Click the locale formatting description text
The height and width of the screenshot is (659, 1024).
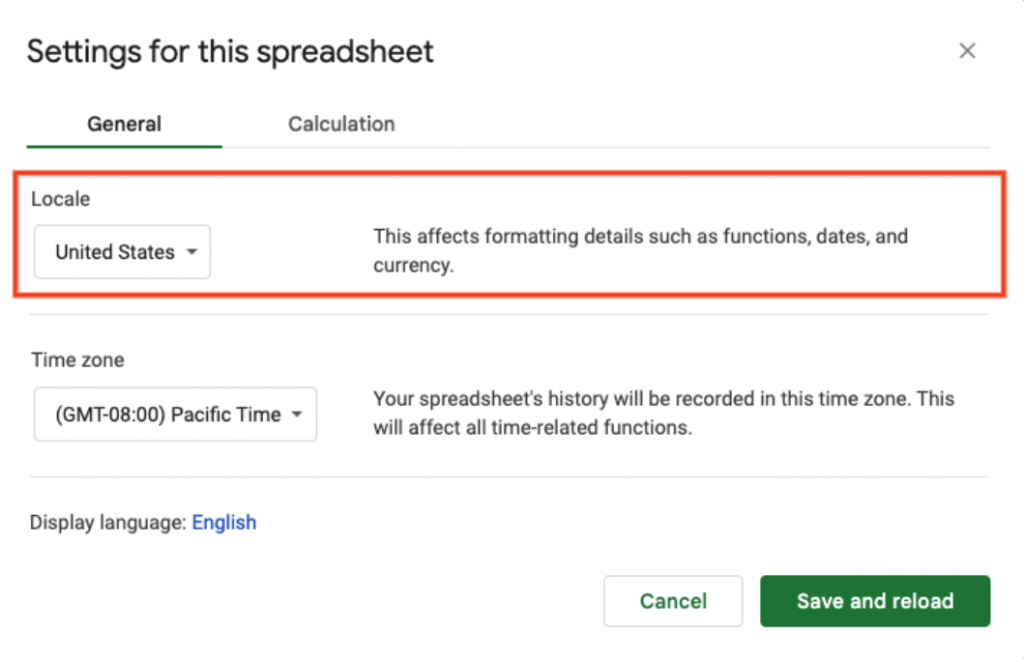point(641,251)
